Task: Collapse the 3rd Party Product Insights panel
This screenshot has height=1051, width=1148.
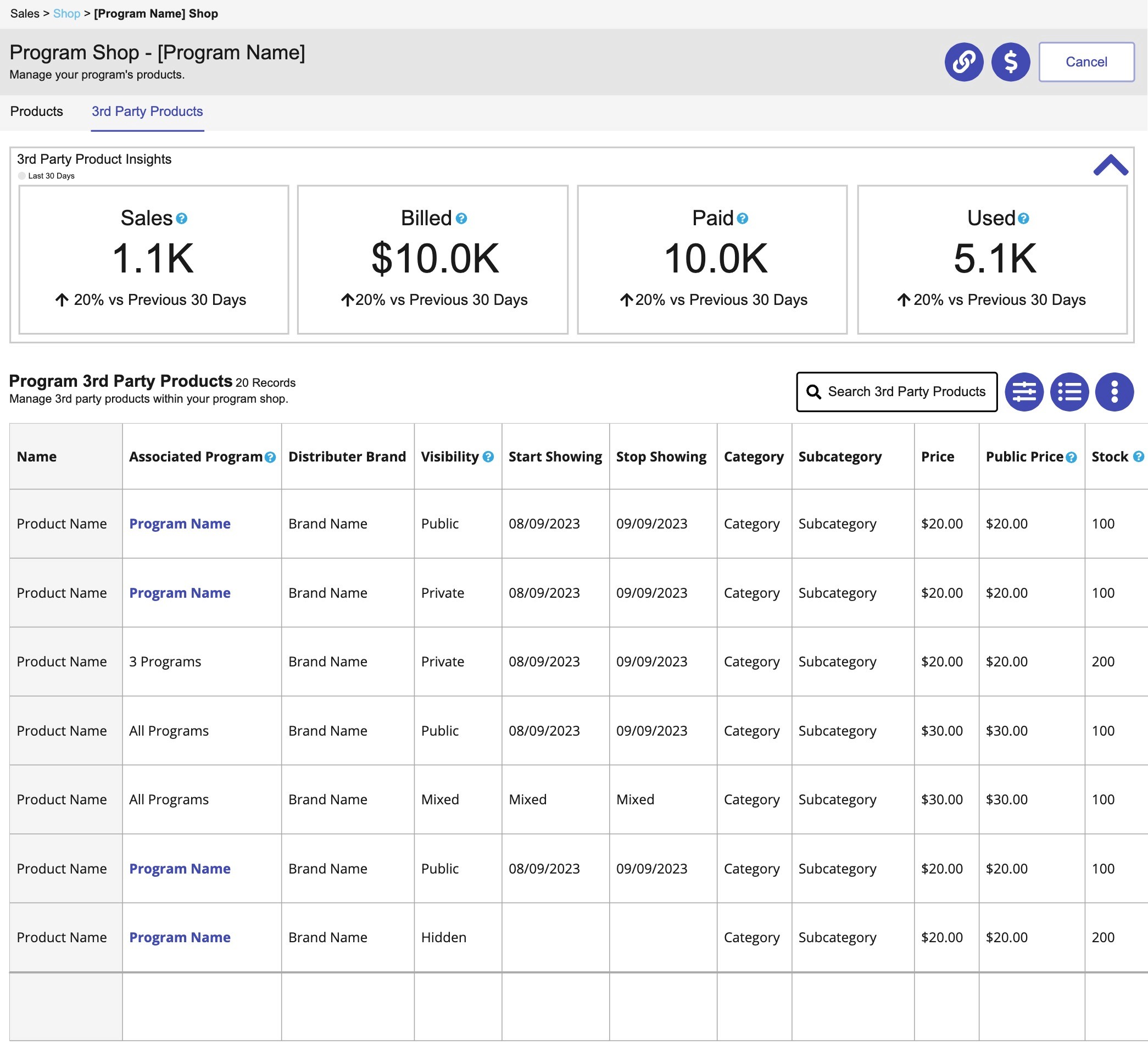Action: (x=1110, y=165)
